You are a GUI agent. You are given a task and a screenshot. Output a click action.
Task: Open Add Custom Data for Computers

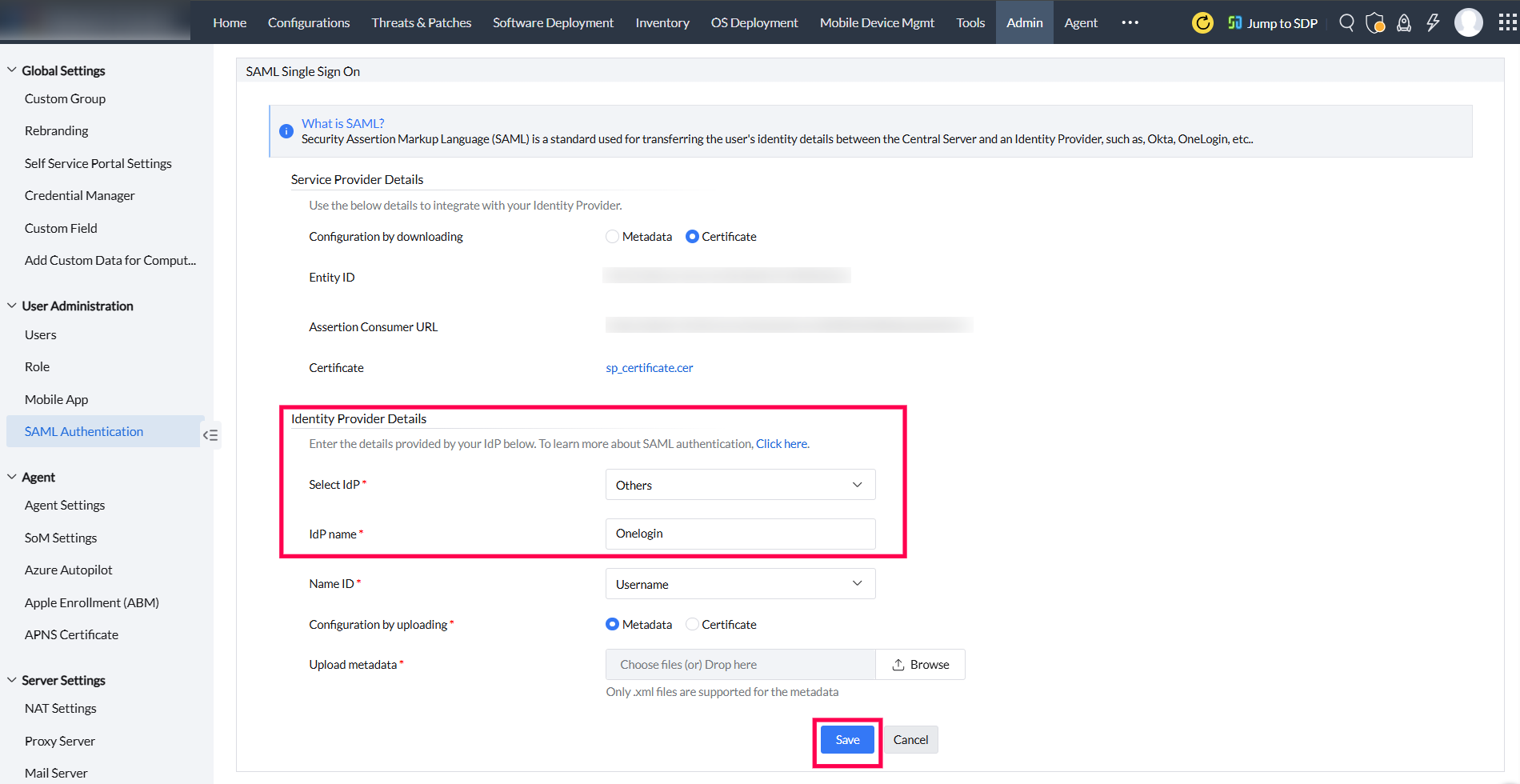pos(110,260)
